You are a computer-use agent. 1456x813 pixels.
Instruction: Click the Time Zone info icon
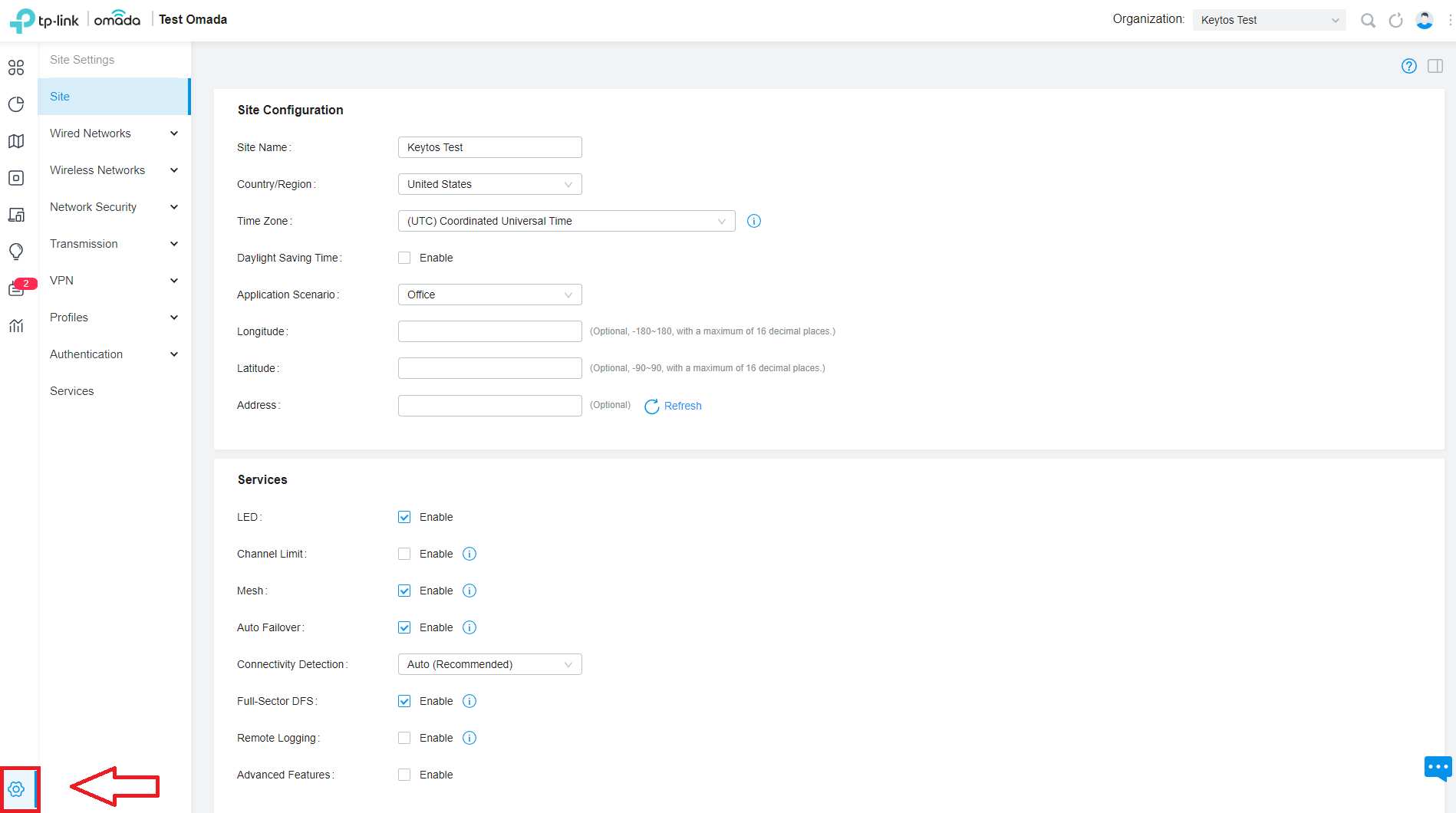tap(754, 221)
